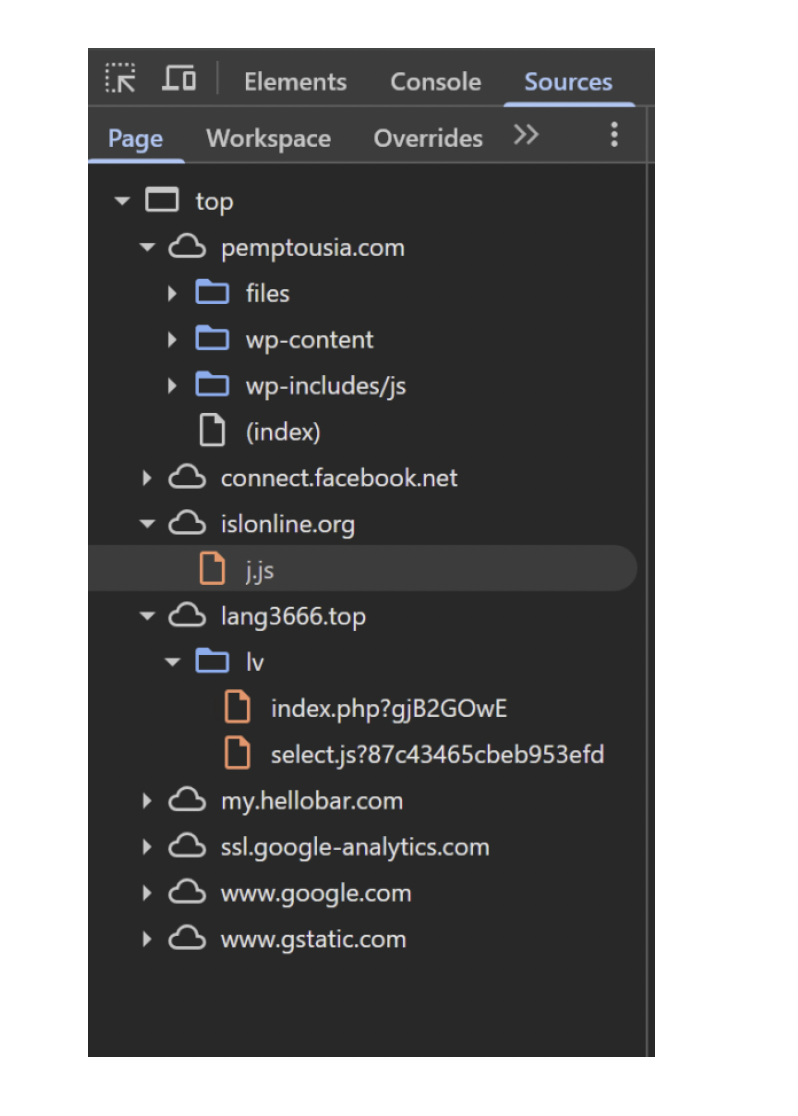Expand the files folder arrow

click(x=173, y=294)
